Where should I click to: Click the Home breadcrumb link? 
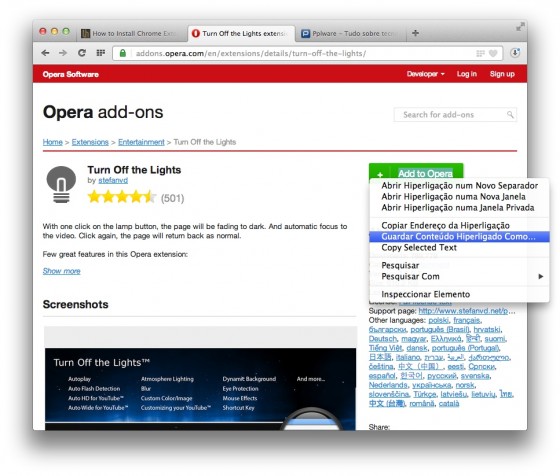[52, 142]
